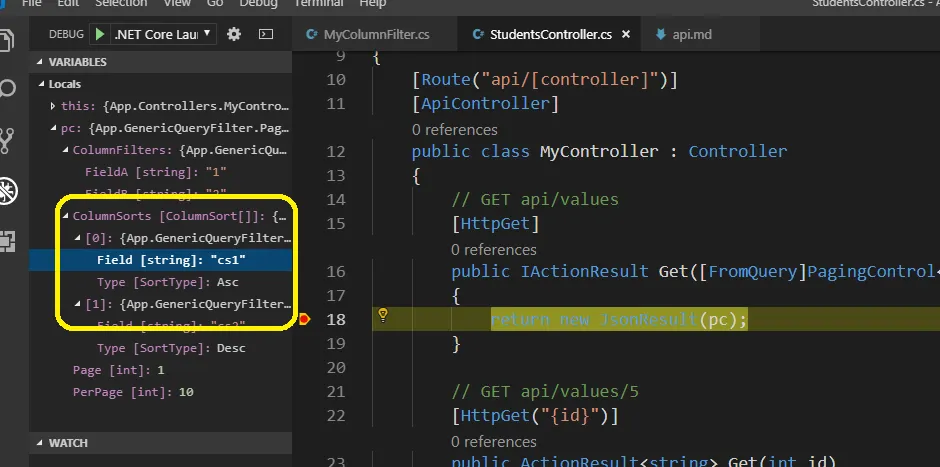Open the File menu

31,3
